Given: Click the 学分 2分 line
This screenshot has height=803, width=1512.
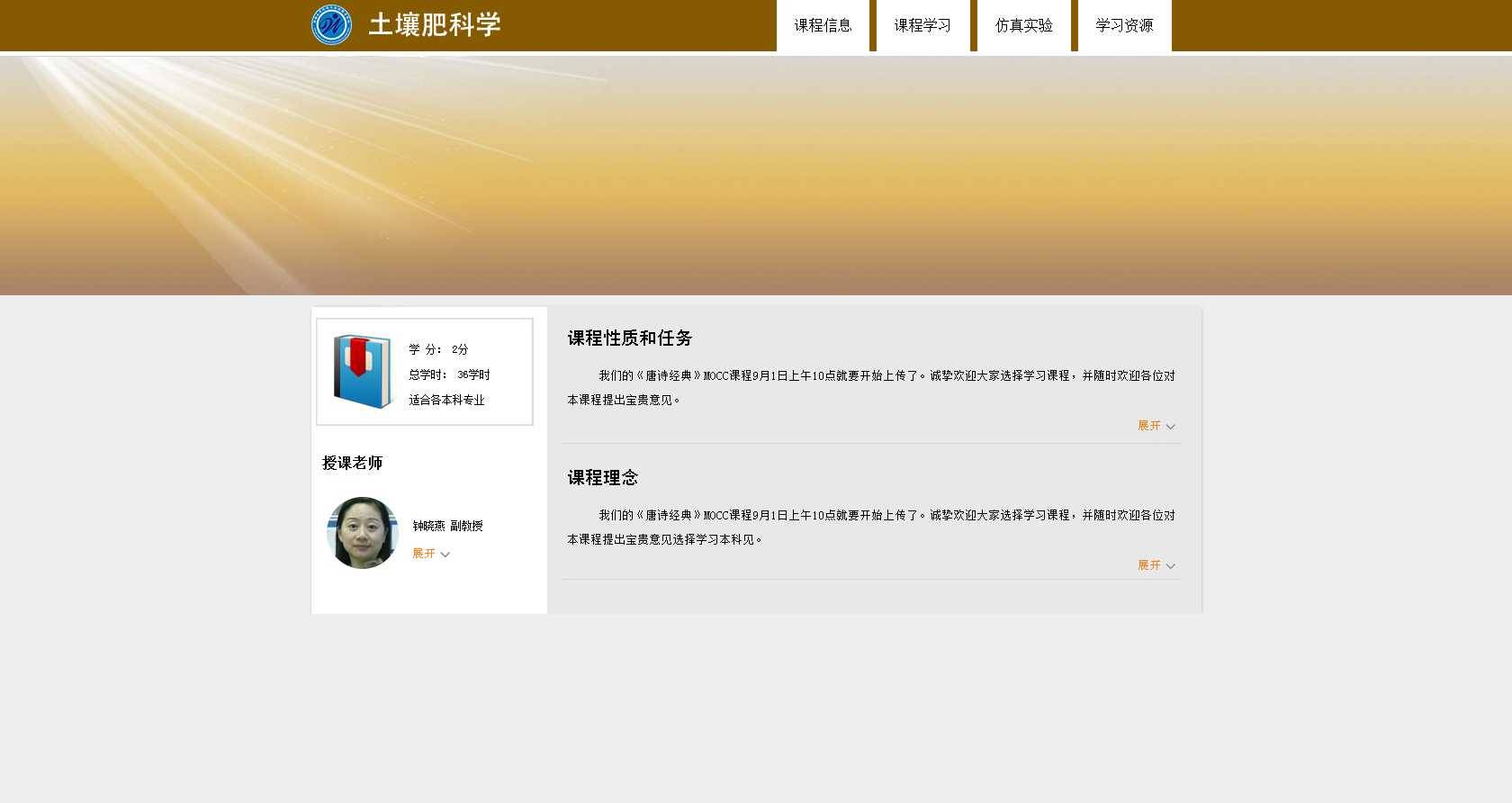Looking at the screenshot, I should coord(438,349).
